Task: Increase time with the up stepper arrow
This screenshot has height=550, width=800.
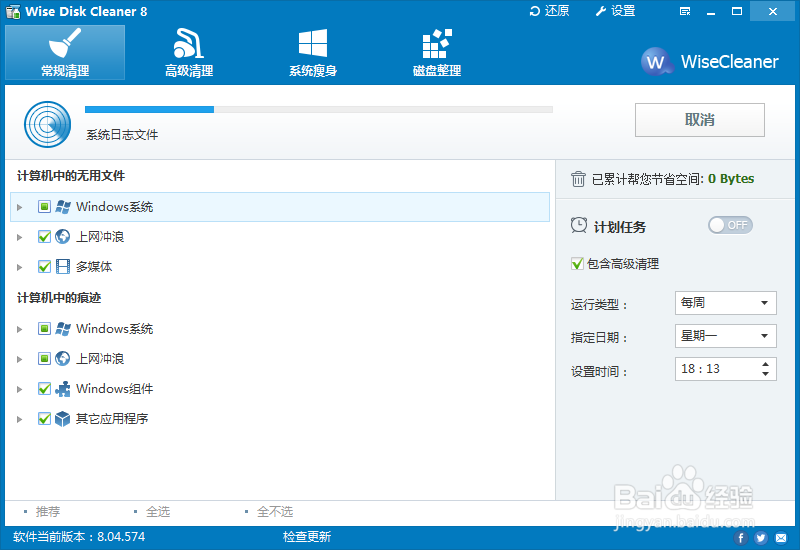Action: tap(765, 364)
